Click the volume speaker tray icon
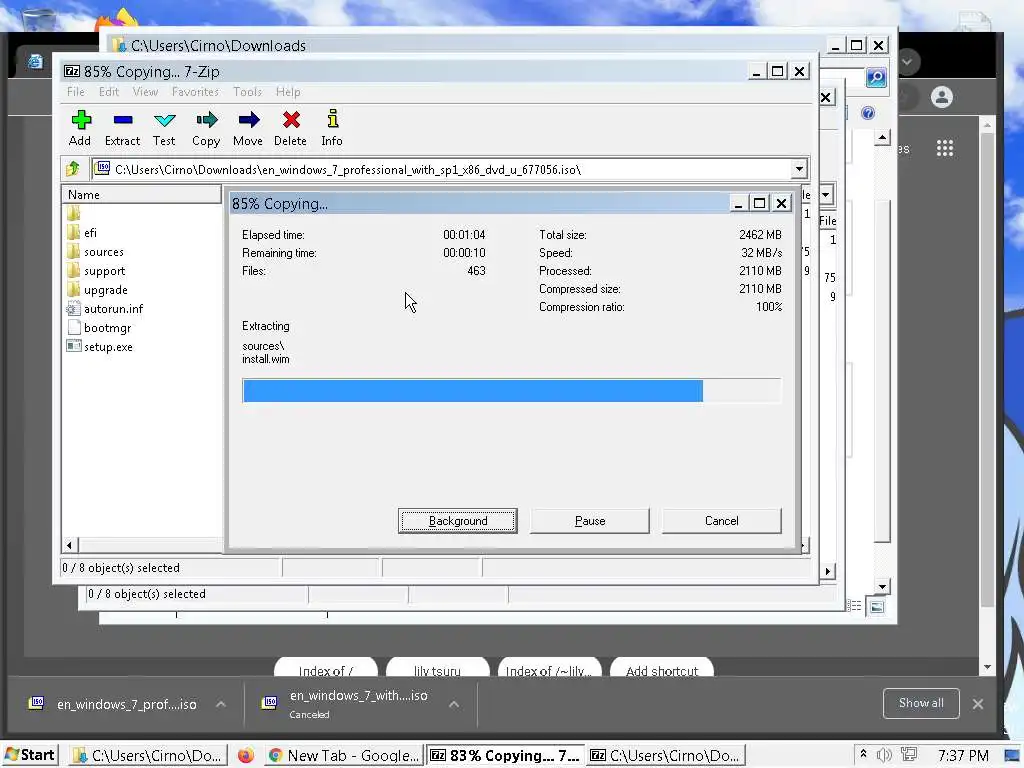The image size is (1024, 768). pyautogui.click(x=884, y=755)
